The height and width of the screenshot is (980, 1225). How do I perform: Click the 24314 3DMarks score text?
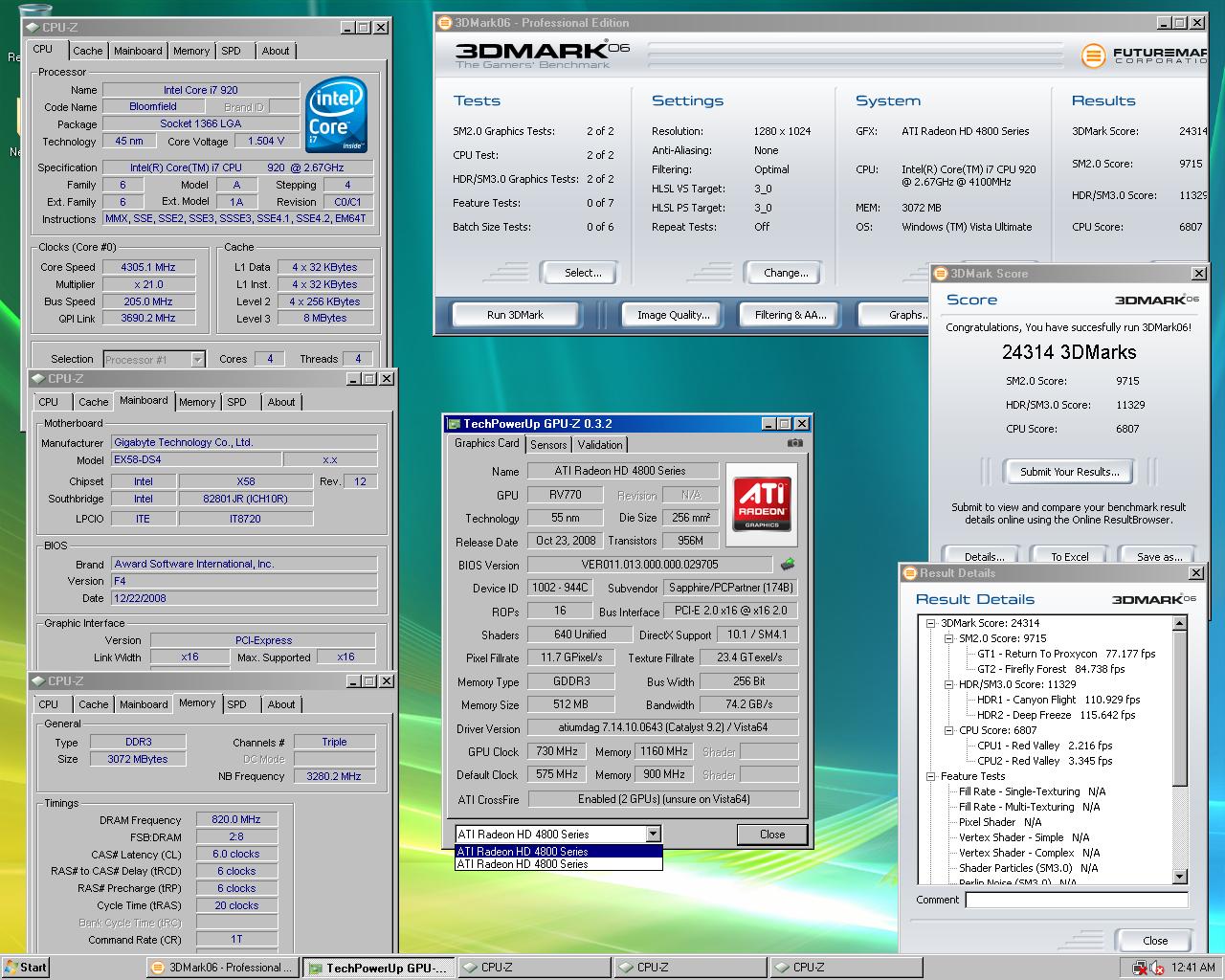[x=1069, y=352]
